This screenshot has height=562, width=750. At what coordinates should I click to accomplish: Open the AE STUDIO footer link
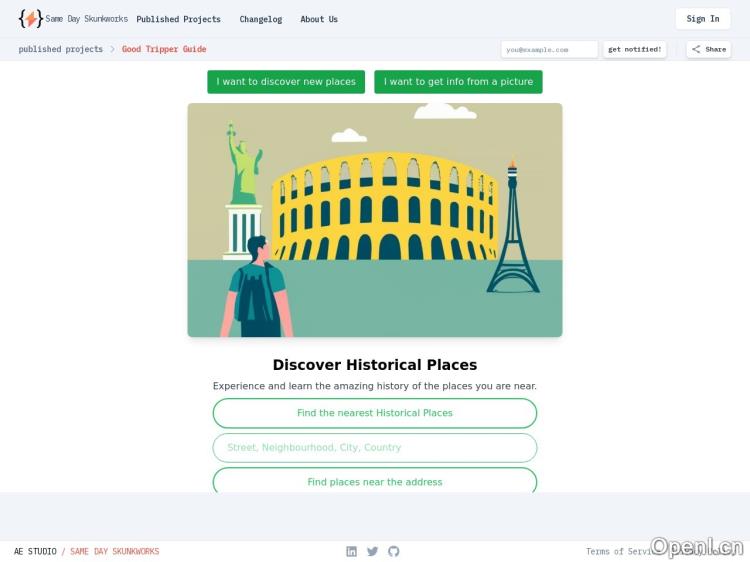pos(35,551)
